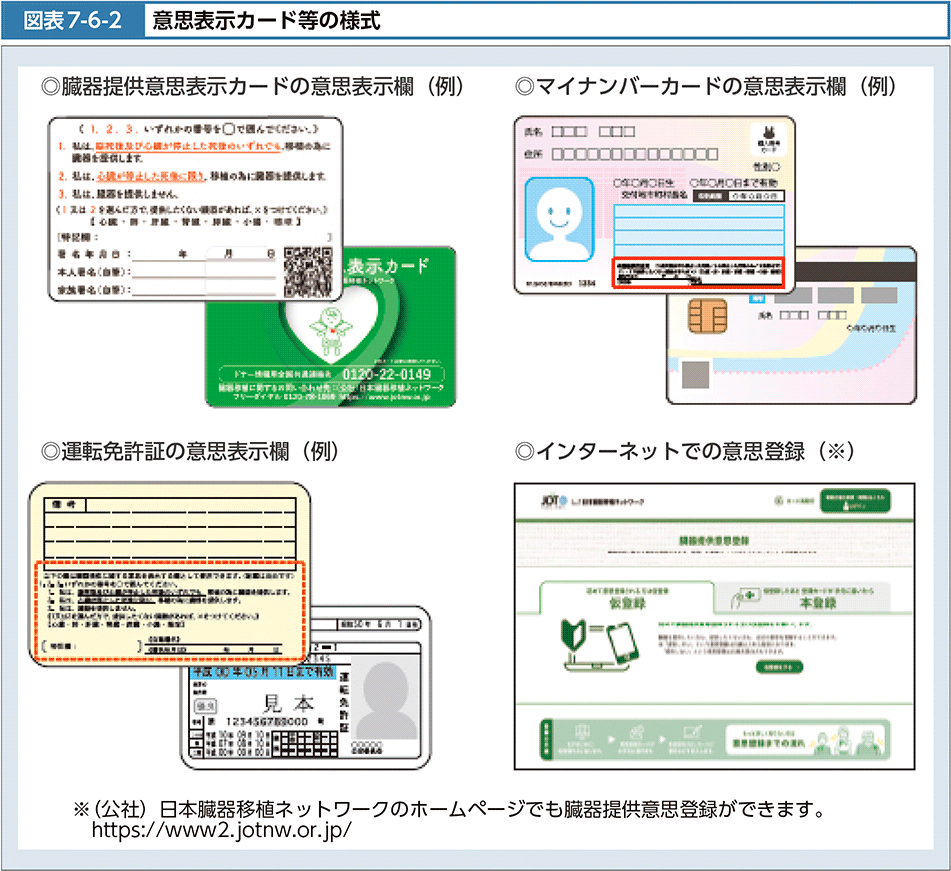Select option 2 on the donor card
Viewport: 951px width, 871px height.
click(62, 176)
